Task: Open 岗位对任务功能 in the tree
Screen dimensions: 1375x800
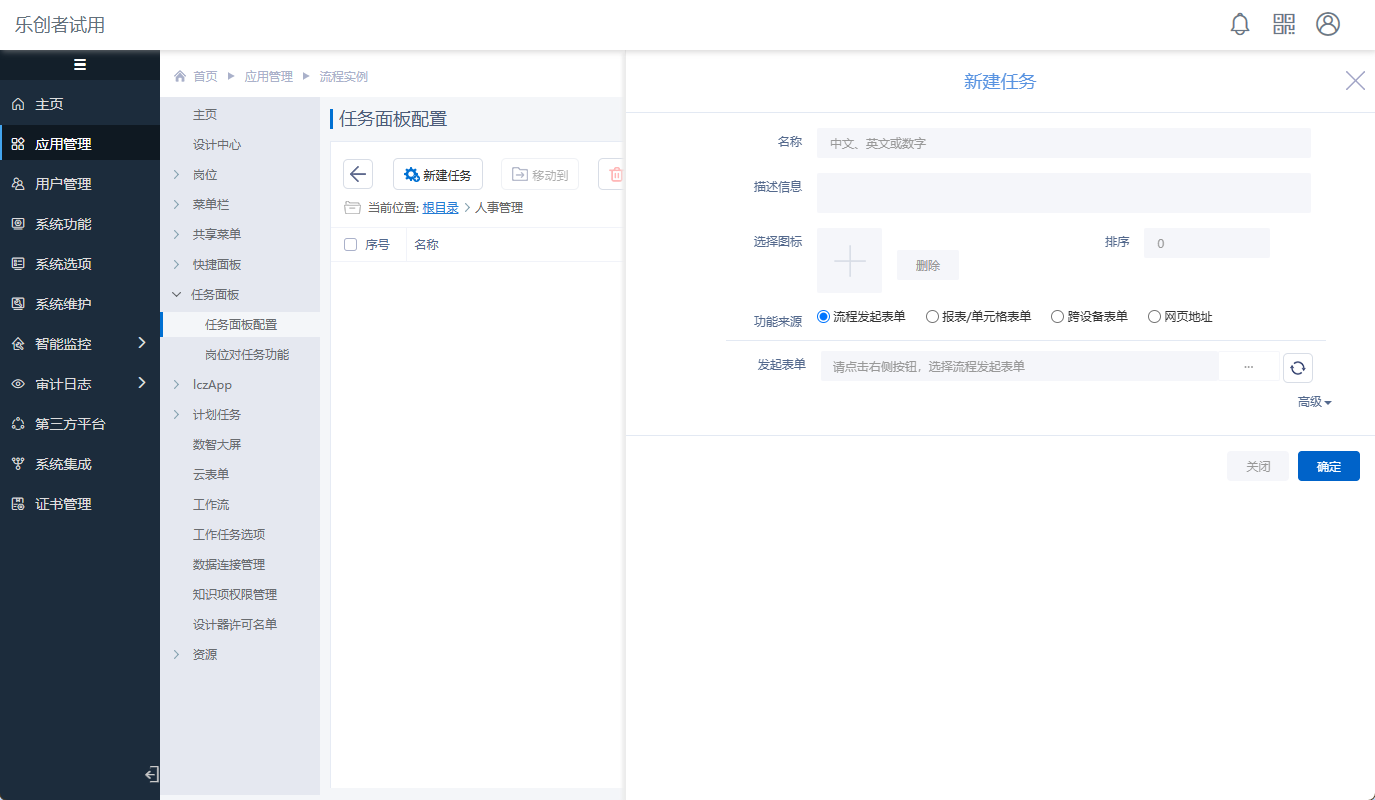Action: click(x=247, y=355)
